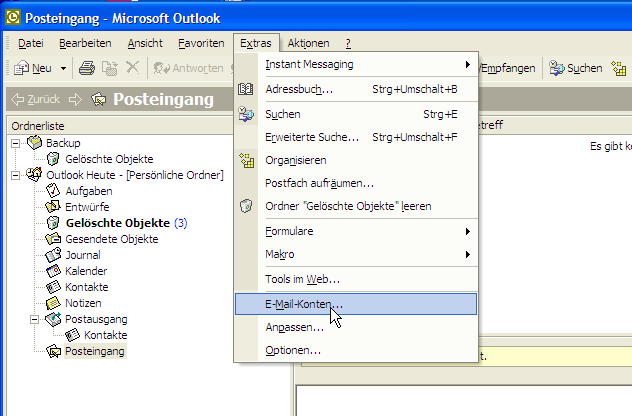This screenshot has width=632, height=416.
Task: Choose Anpassen... menu entry
Action: [x=356, y=327]
